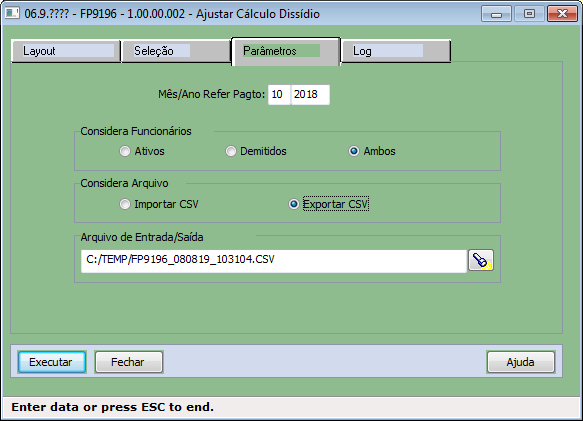583x421 pixels.
Task: Click the Executar button
Action: click(52, 362)
